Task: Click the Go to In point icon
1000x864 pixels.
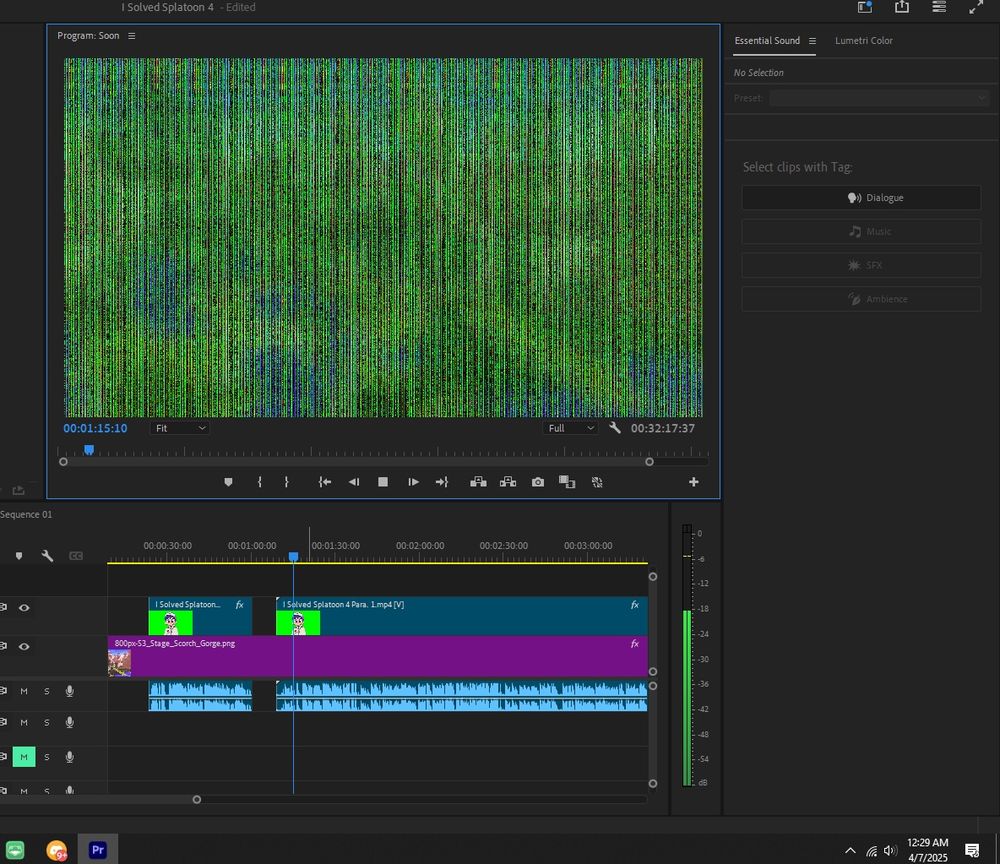Action: pyautogui.click(x=325, y=482)
